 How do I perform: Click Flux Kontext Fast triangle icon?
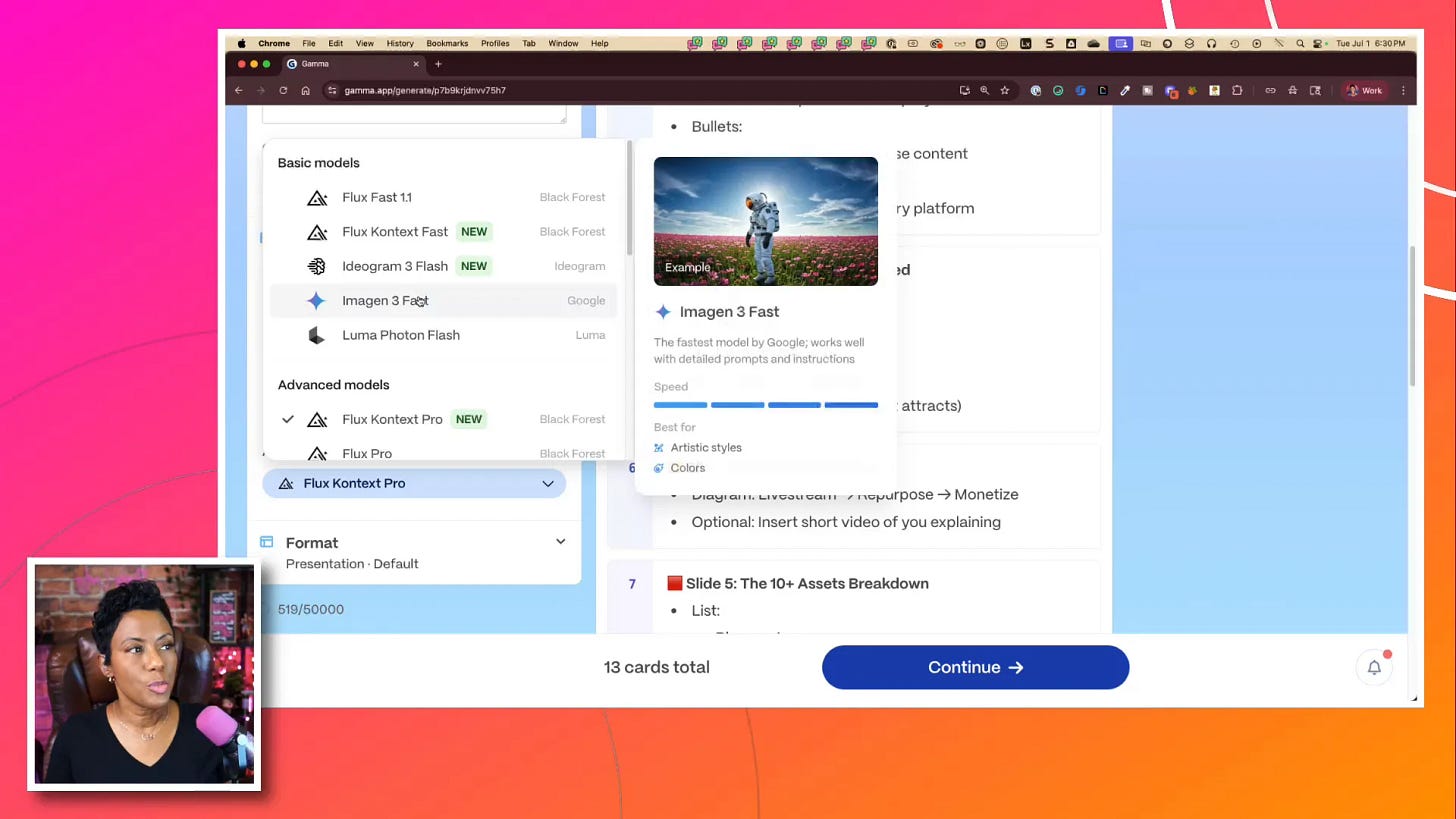point(317,232)
